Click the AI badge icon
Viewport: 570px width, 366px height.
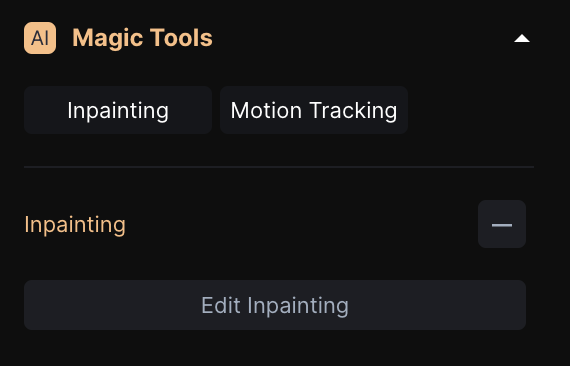pos(40,38)
